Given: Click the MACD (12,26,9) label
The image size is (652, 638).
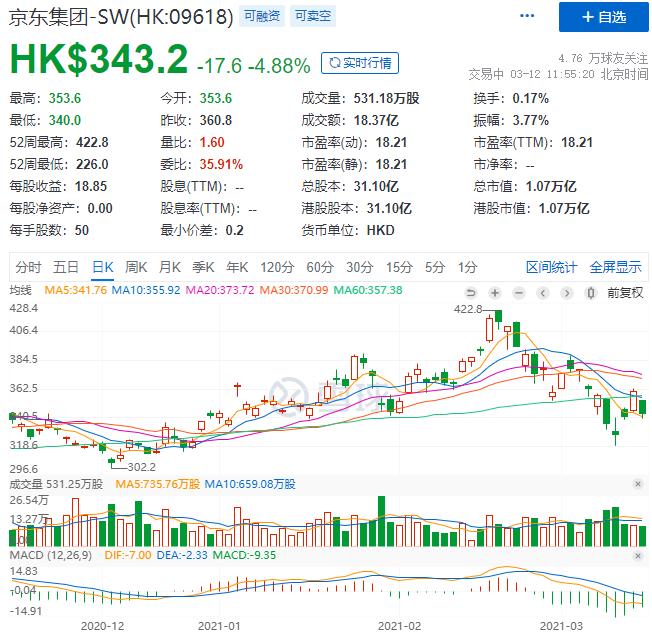Looking at the screenshot, I should [x=50, y=555].
